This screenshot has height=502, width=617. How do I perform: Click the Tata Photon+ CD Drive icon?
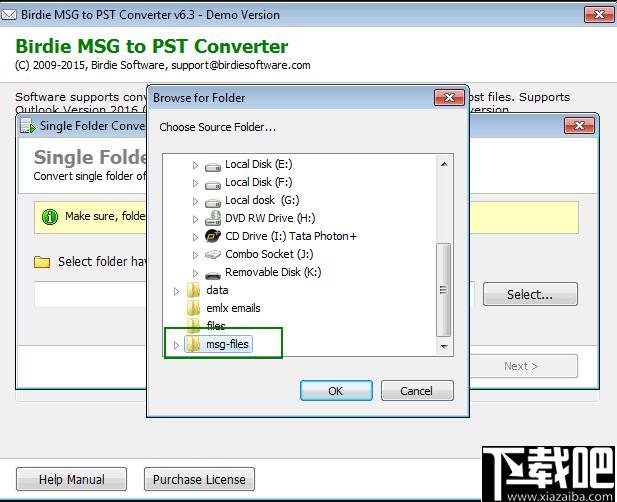click(x=213, y=236)
